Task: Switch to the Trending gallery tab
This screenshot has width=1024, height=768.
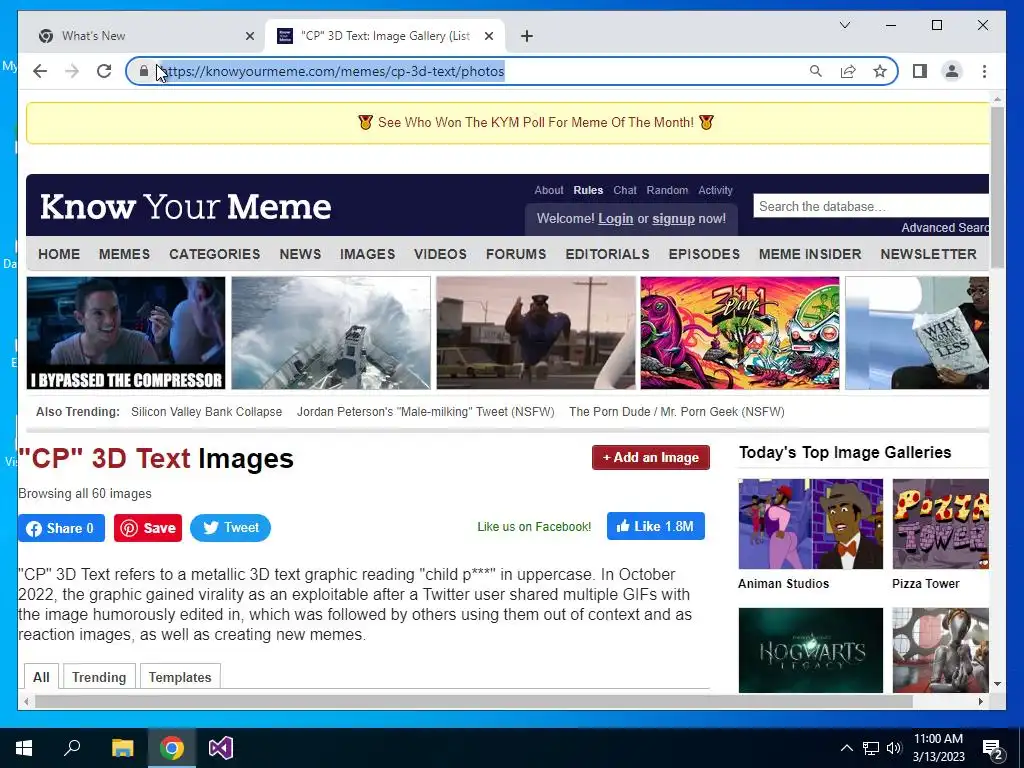Action: pos(99,677)
